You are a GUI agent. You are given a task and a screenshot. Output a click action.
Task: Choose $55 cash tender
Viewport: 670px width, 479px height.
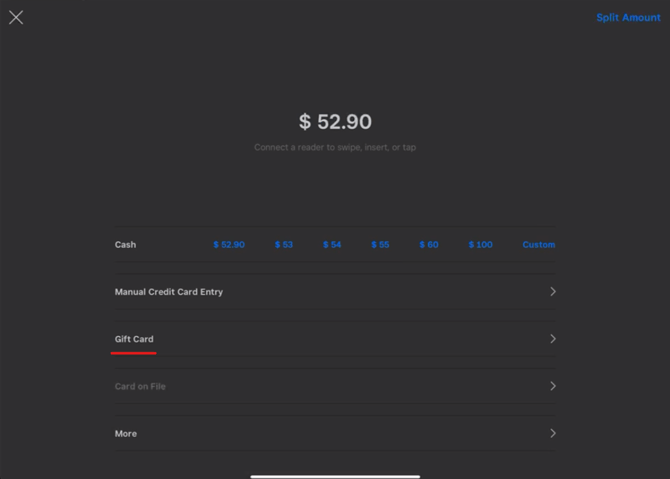pos(380,245)
